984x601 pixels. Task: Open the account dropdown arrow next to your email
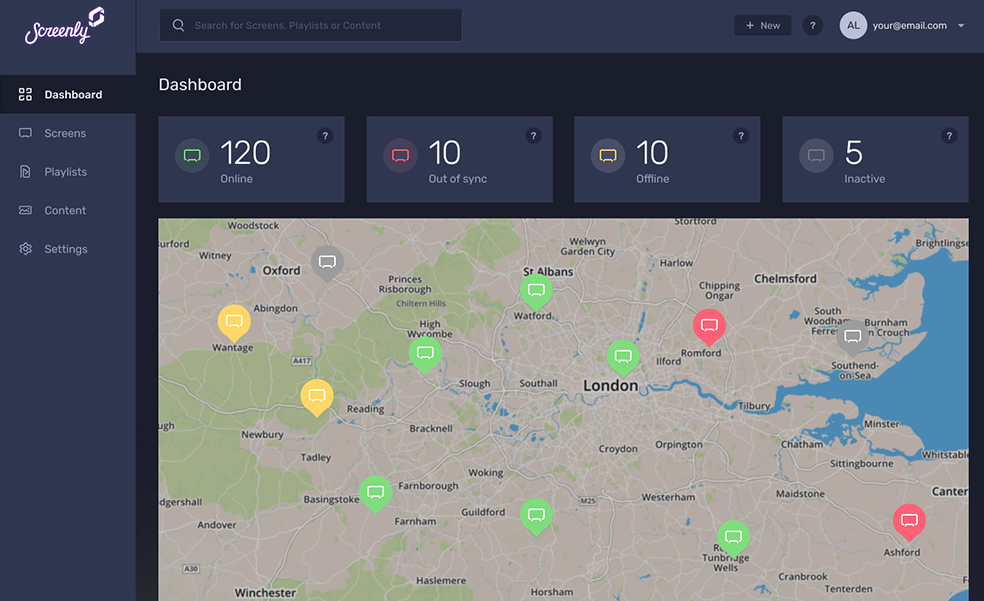[x=961, y=25]
